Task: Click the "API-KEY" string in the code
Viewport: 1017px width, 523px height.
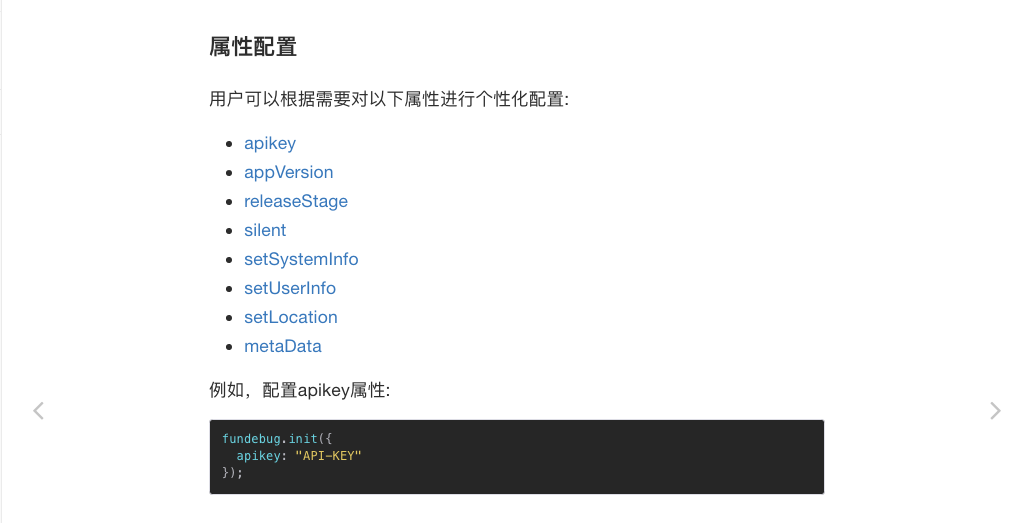Action: [x=328, y=456]
